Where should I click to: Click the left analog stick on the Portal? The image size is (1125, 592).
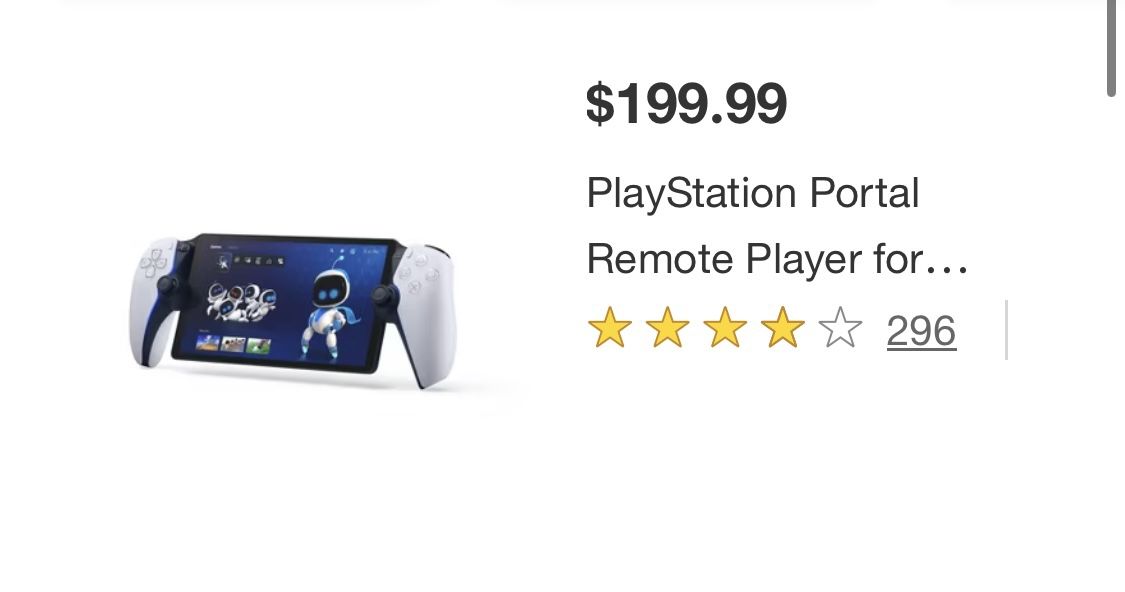167,285
